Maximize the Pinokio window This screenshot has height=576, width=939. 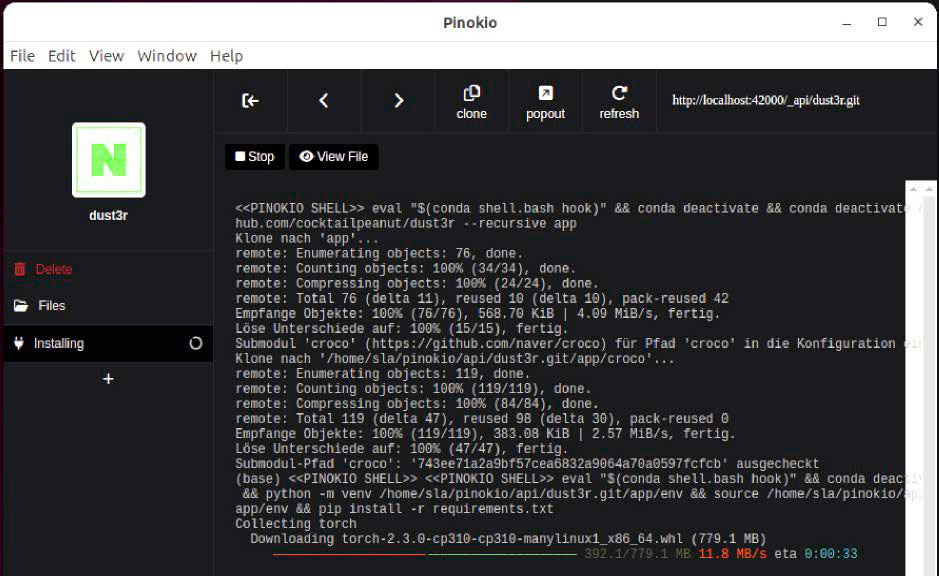[x=882, y=22]
